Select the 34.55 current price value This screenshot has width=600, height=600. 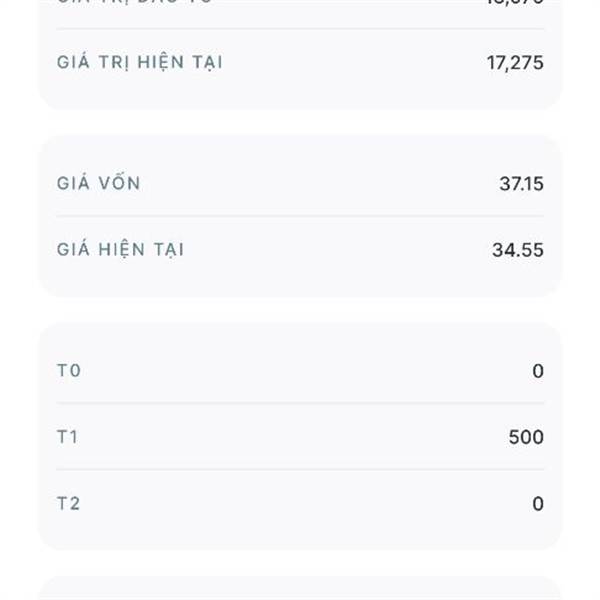point(518,250)
